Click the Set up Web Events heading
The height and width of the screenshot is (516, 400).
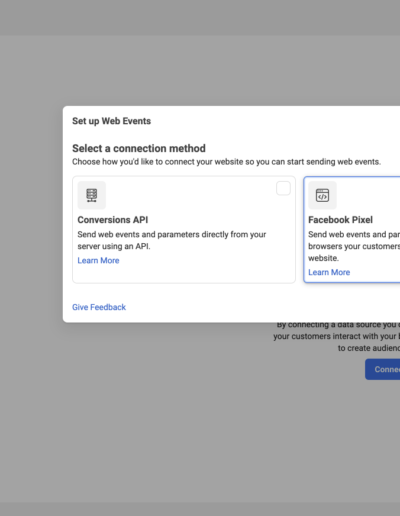(111, 121)
